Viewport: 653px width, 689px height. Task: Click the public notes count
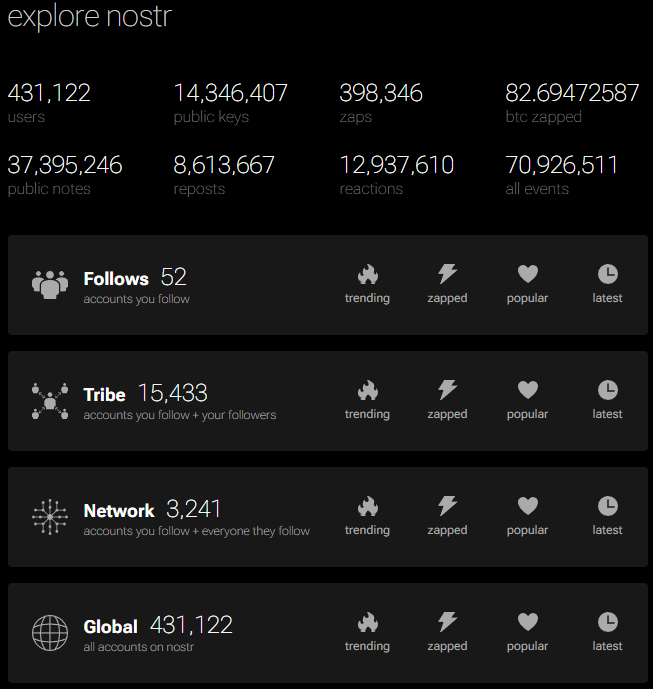tap(65, 165)
